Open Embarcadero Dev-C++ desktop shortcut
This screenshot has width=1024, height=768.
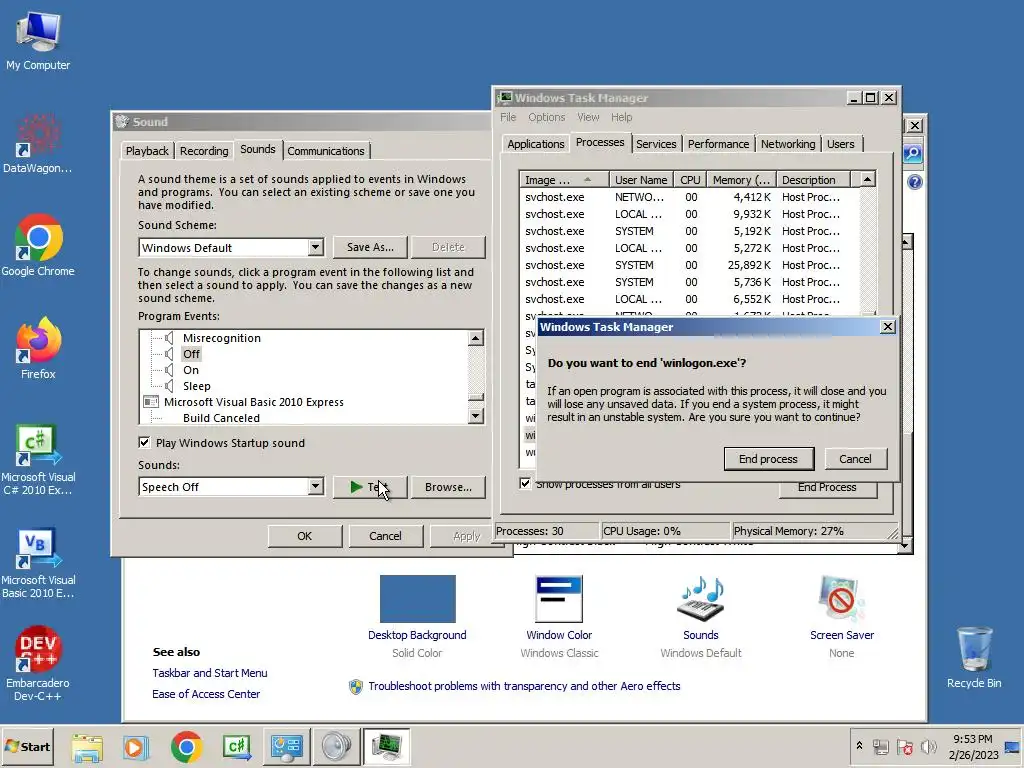click(x=38, y=664)
